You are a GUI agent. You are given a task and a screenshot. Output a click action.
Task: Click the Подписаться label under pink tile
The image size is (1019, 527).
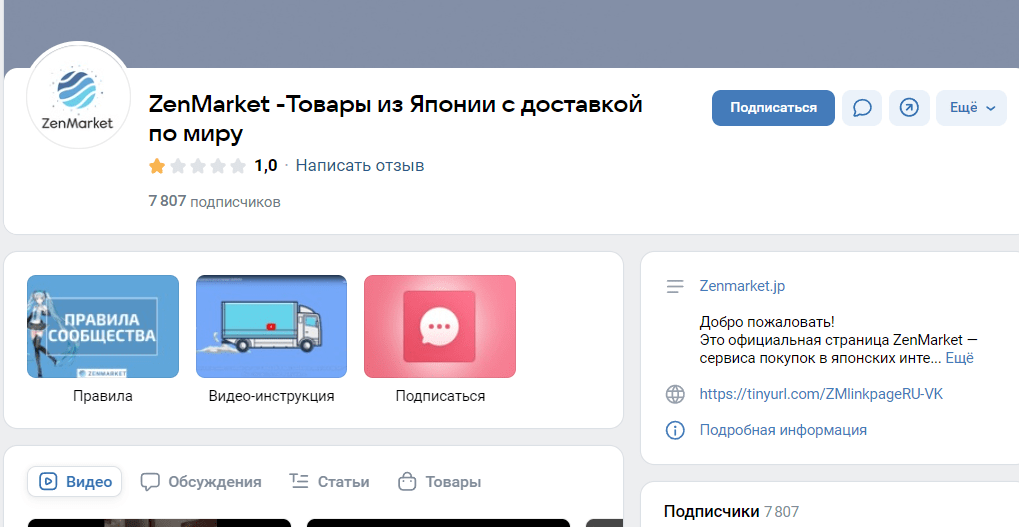coord(440,396)
